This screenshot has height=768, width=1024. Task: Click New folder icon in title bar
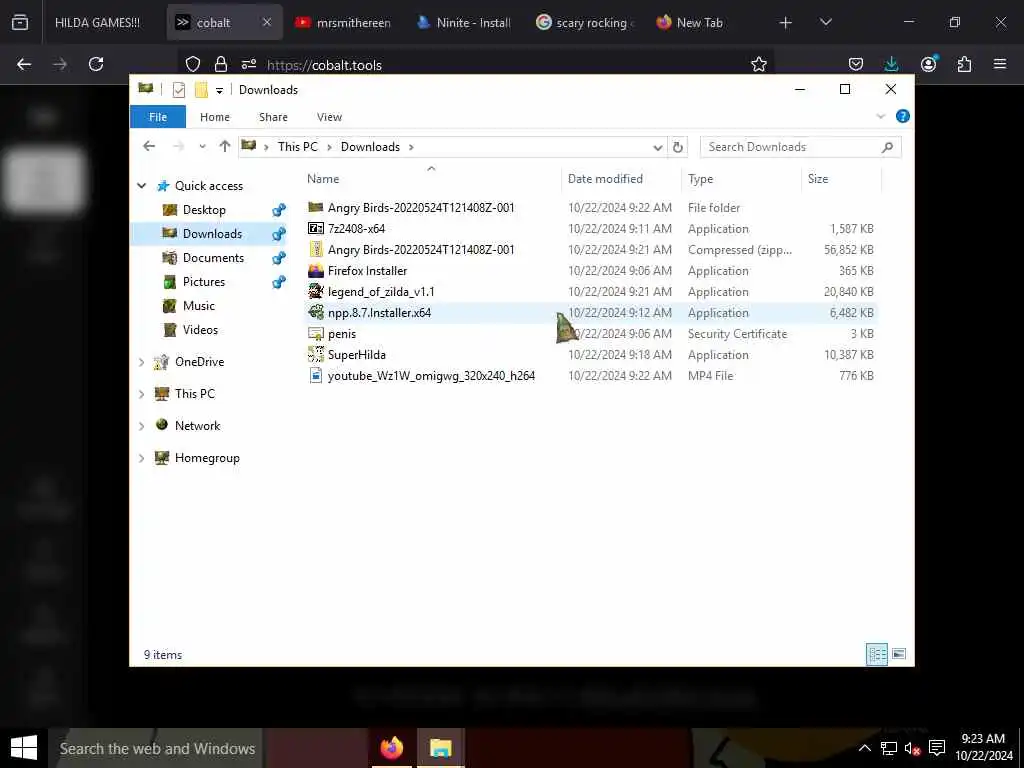tap(201, 90)
